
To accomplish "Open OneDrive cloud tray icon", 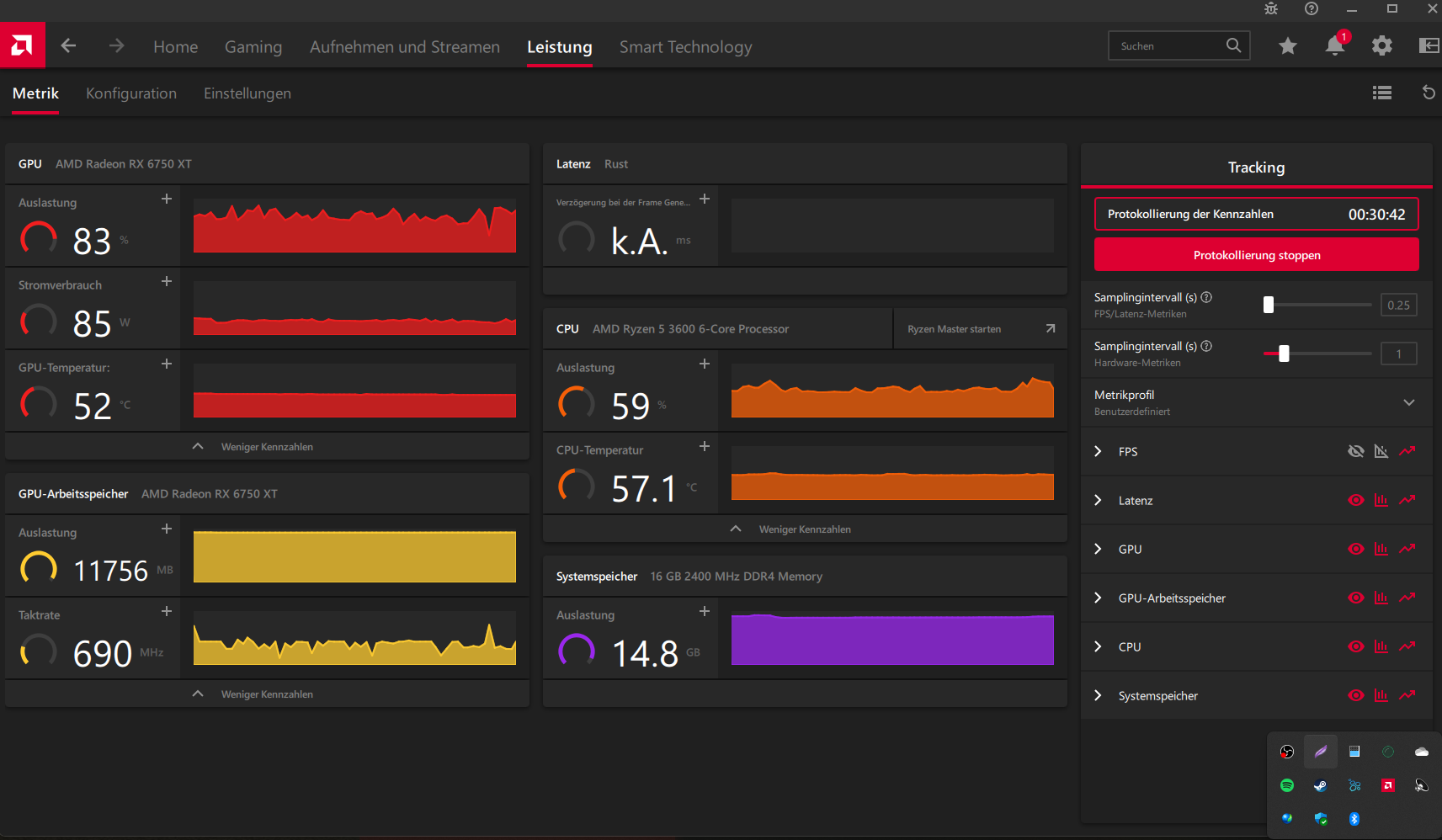I will pos(1422,752).
